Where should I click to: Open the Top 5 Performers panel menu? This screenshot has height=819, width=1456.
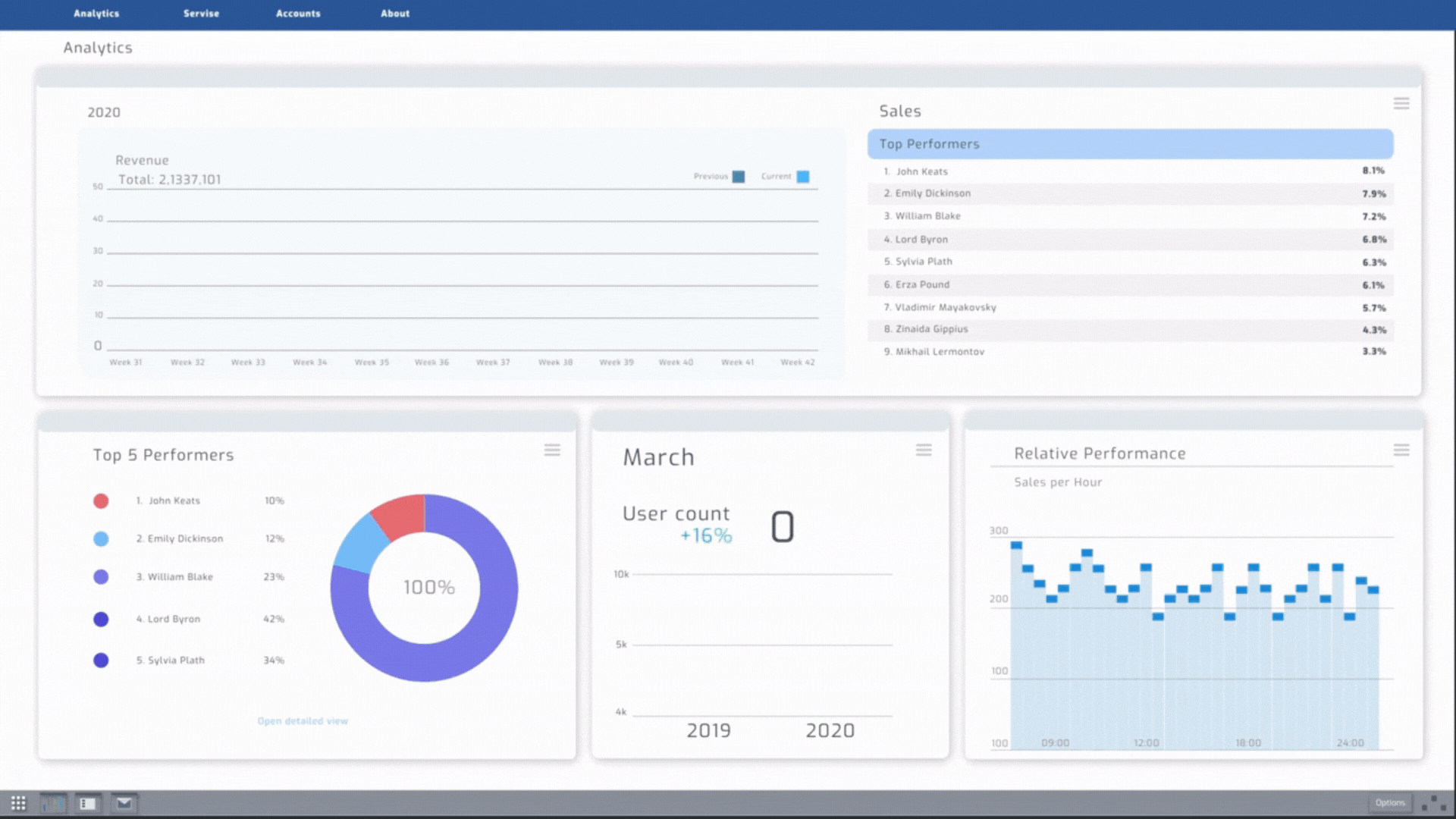(552, 450)
